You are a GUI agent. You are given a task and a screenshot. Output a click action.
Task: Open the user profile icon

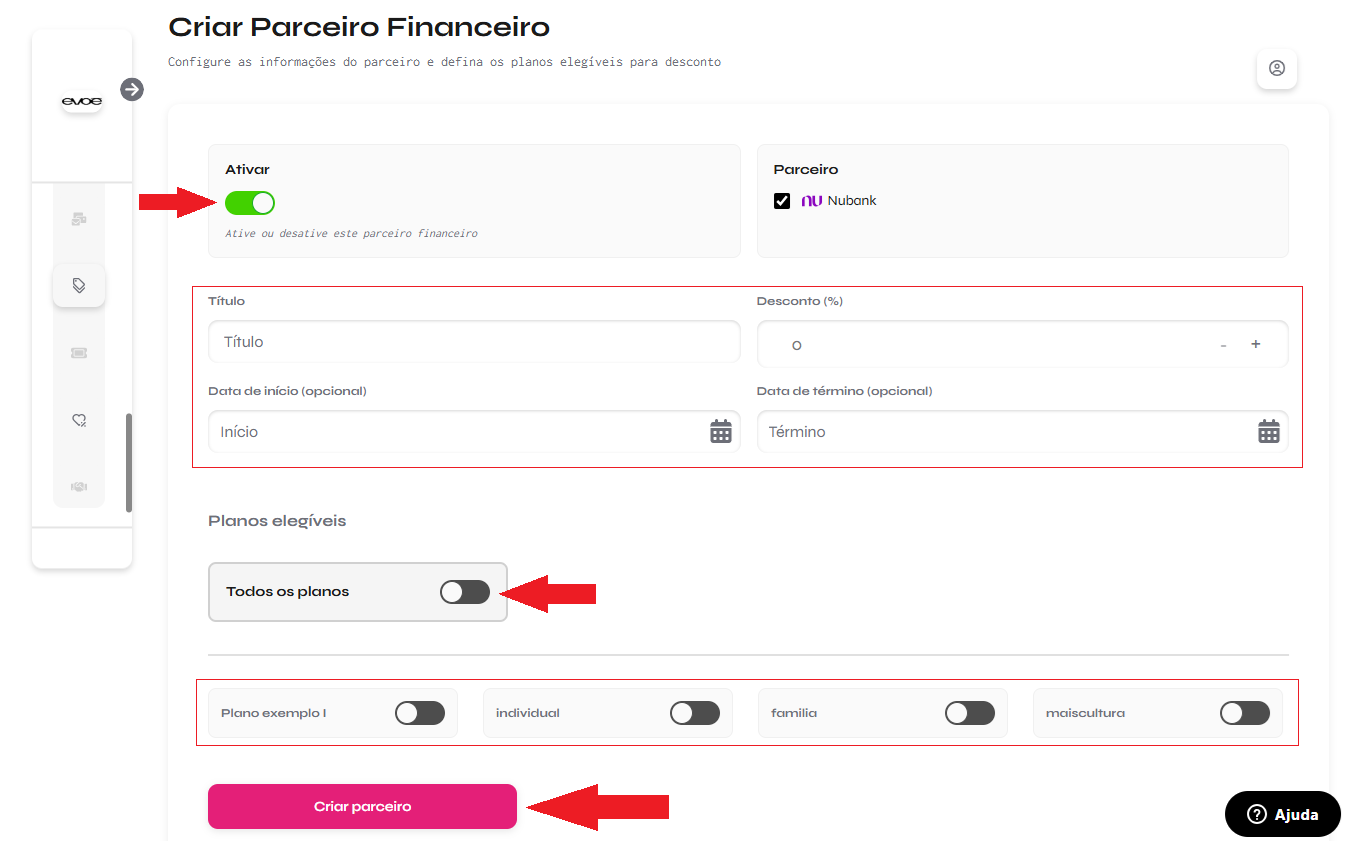pos(1276,69)
